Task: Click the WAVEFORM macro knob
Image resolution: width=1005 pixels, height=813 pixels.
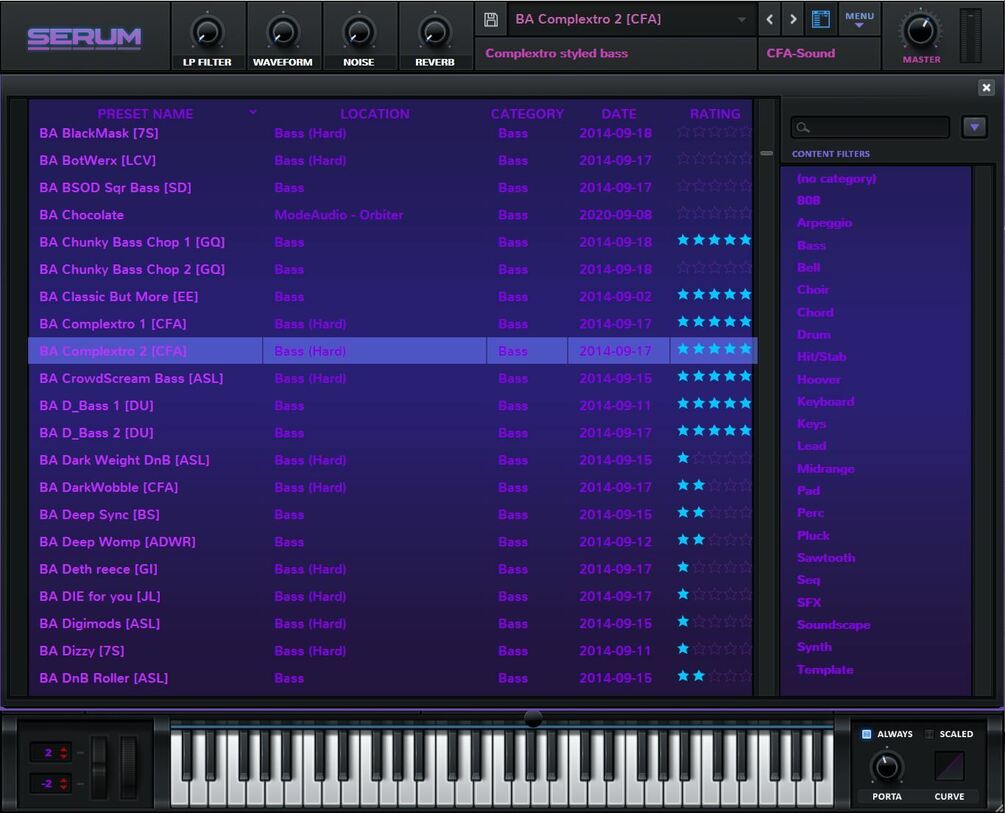Action: 283,32
